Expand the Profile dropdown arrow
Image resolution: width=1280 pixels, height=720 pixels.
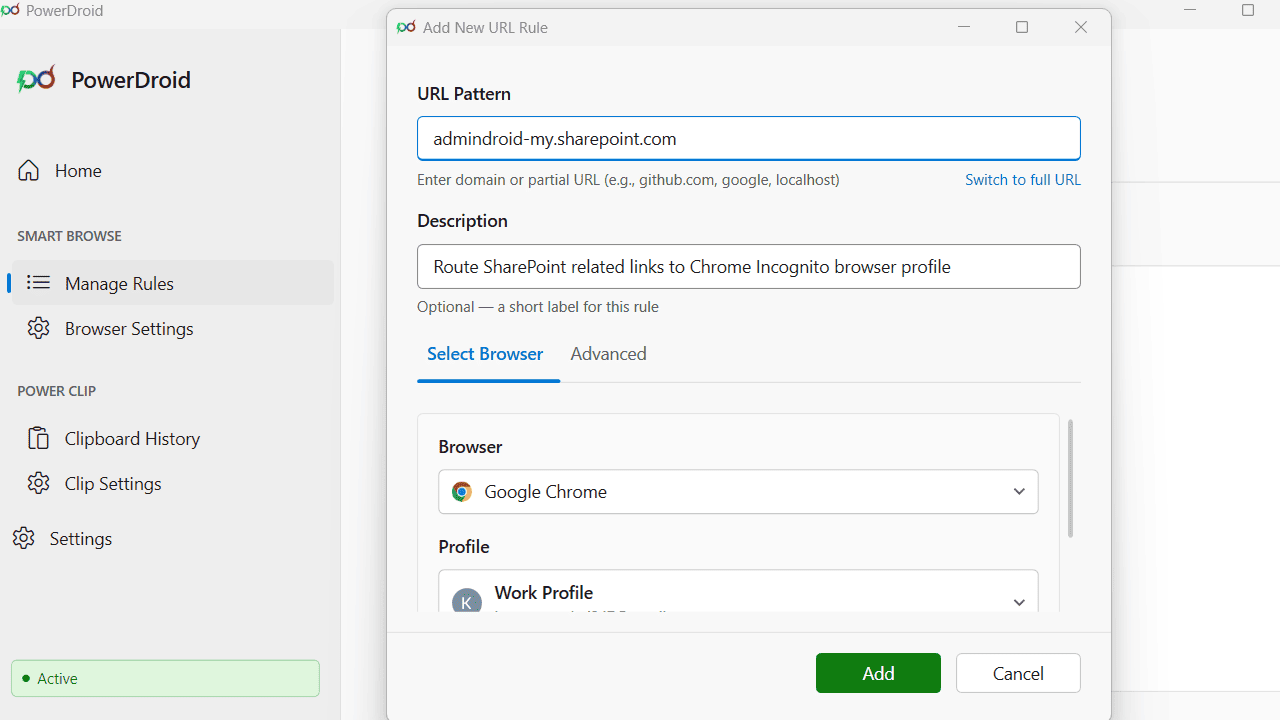(1019, 602)
